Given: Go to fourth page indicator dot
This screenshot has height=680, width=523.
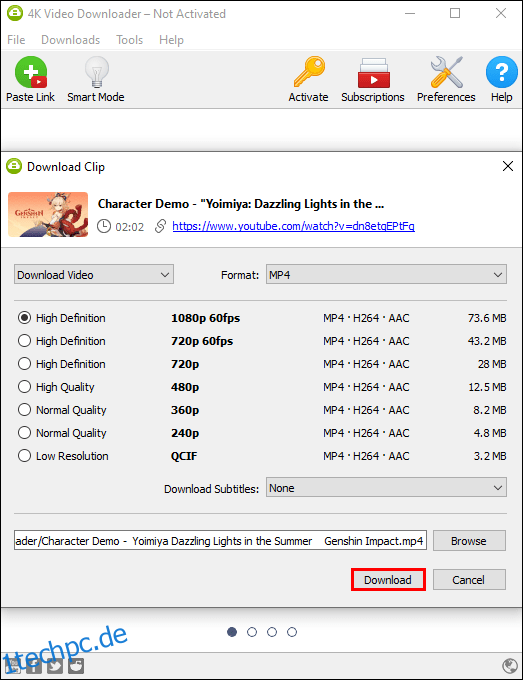Looking at the screenshot, I should pyautogui.click(x=292, y=632).
